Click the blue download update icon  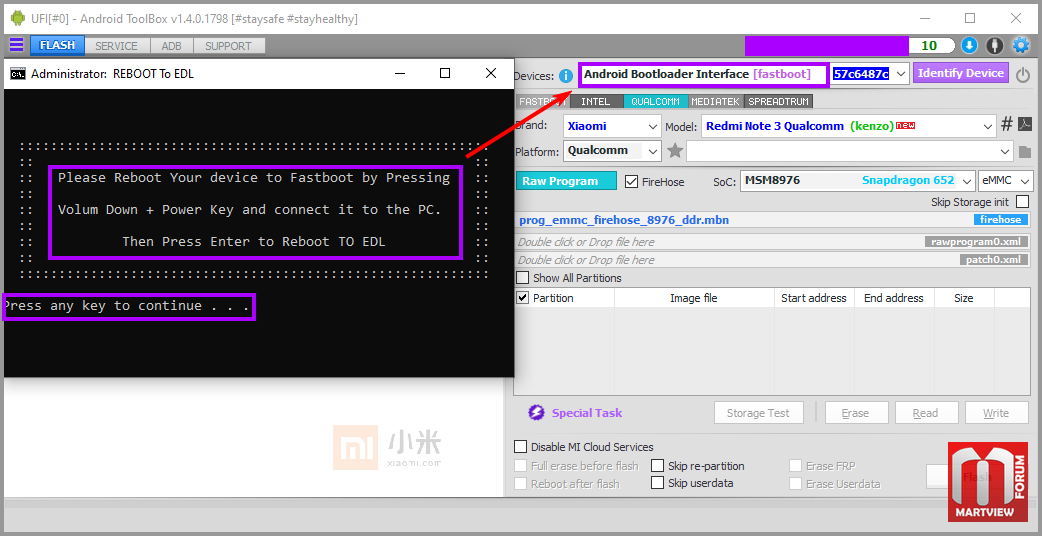970,45
